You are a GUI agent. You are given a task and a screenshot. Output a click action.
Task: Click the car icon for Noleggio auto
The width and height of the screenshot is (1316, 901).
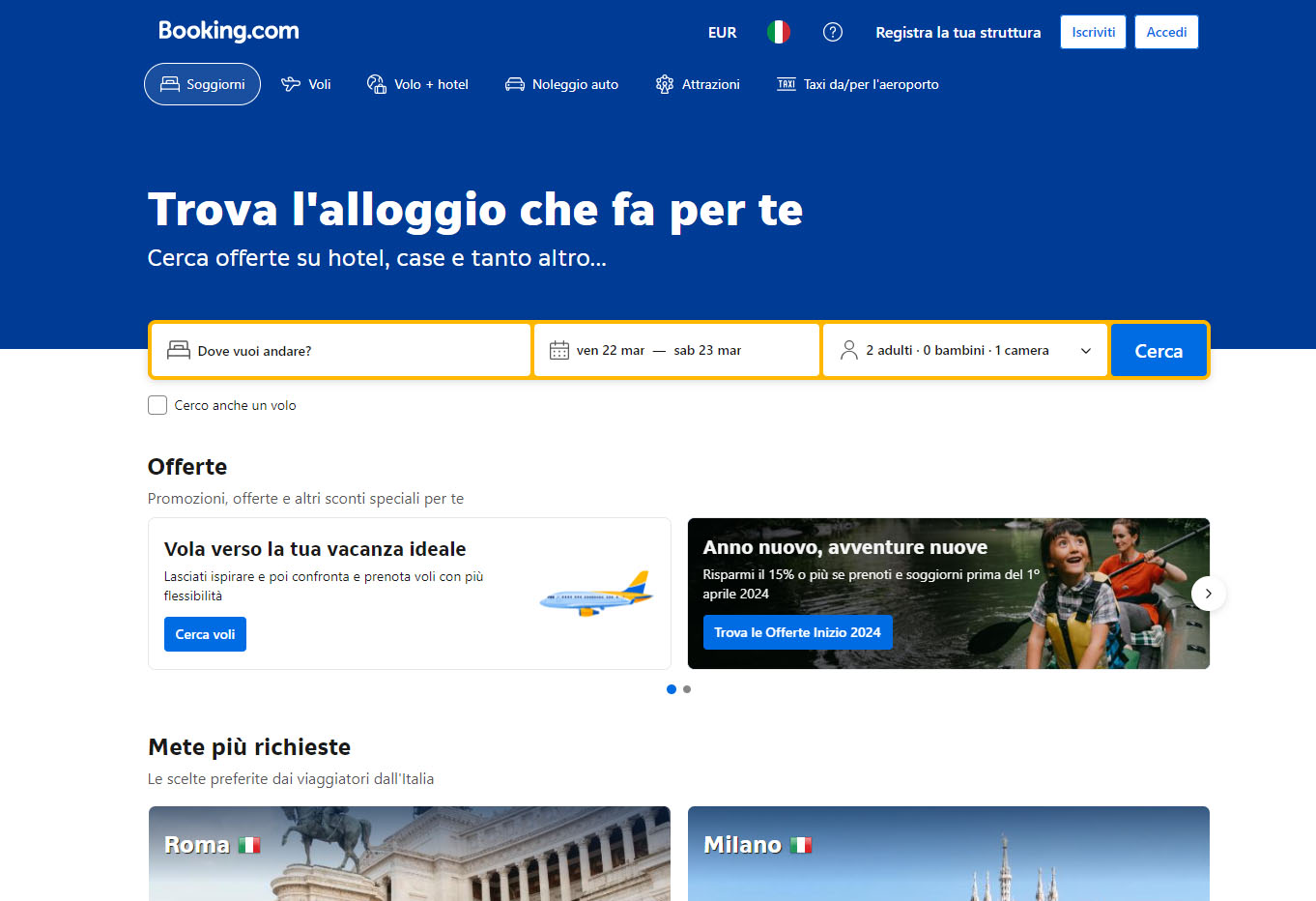coord(515,84)
